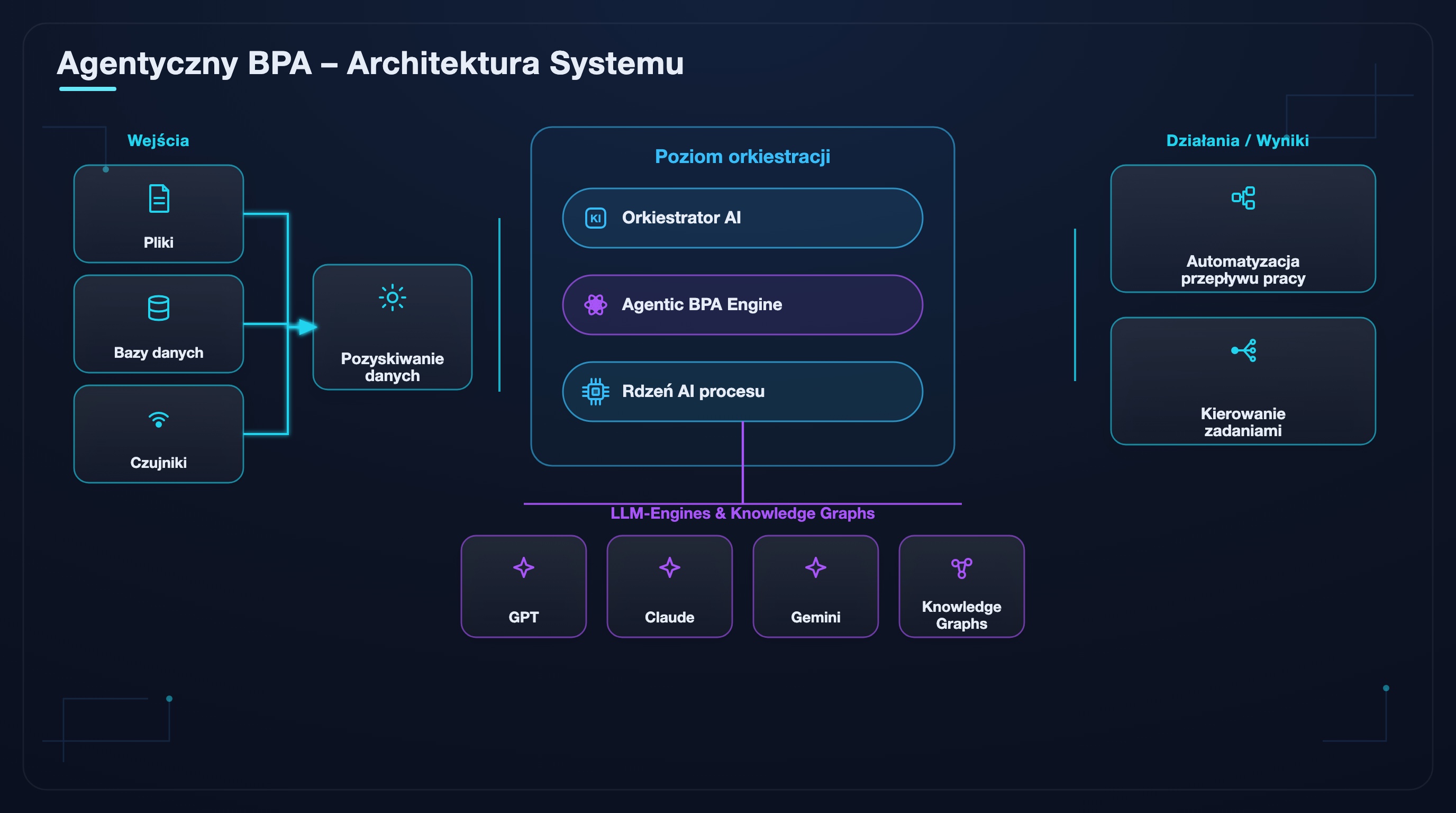Click the Wejścia section heading
Image resolution: width=1456 pixels, height=813 pixels.
pyautogui.click(x=158, y=140)
